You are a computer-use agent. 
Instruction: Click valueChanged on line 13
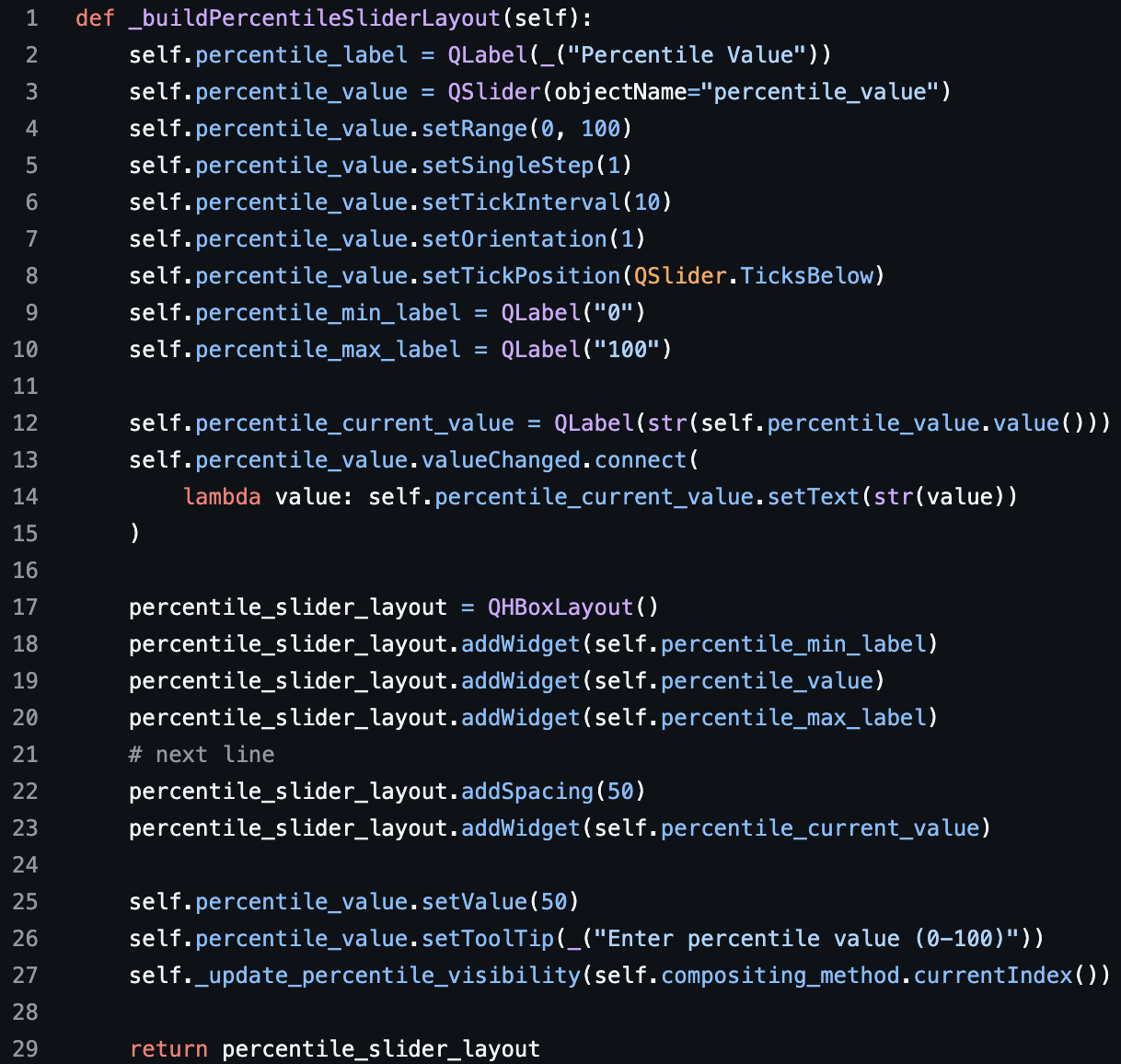click(x=501, y=460)
